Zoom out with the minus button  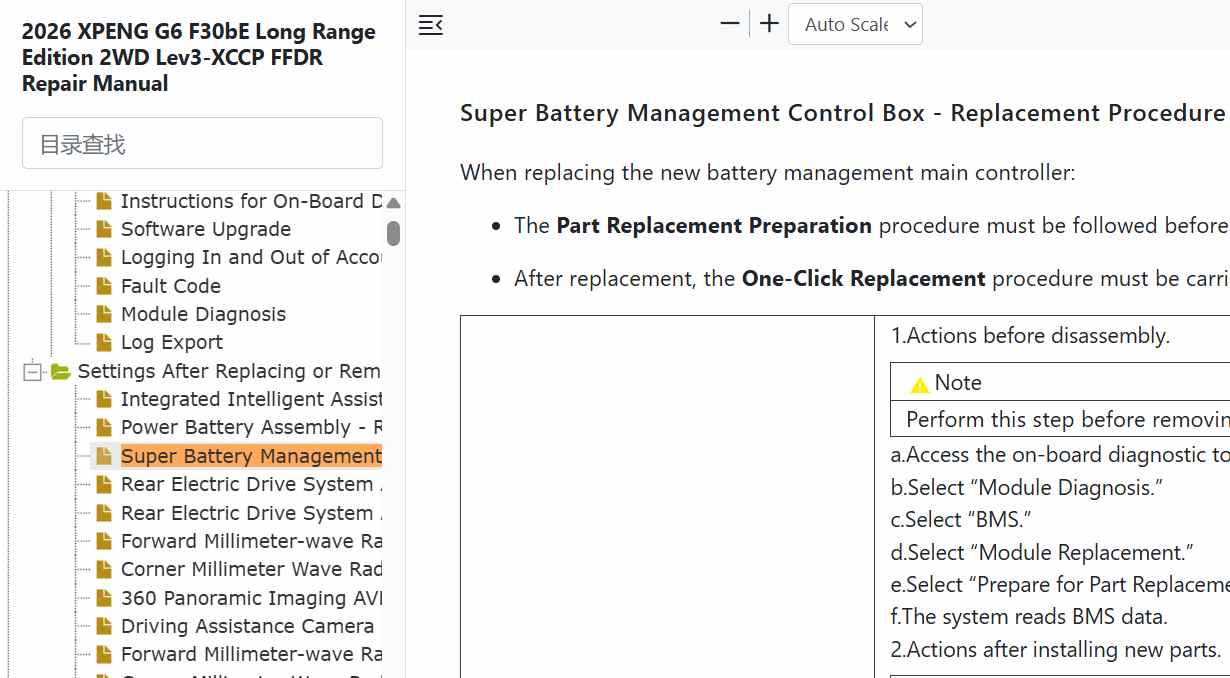coord(730,24)
